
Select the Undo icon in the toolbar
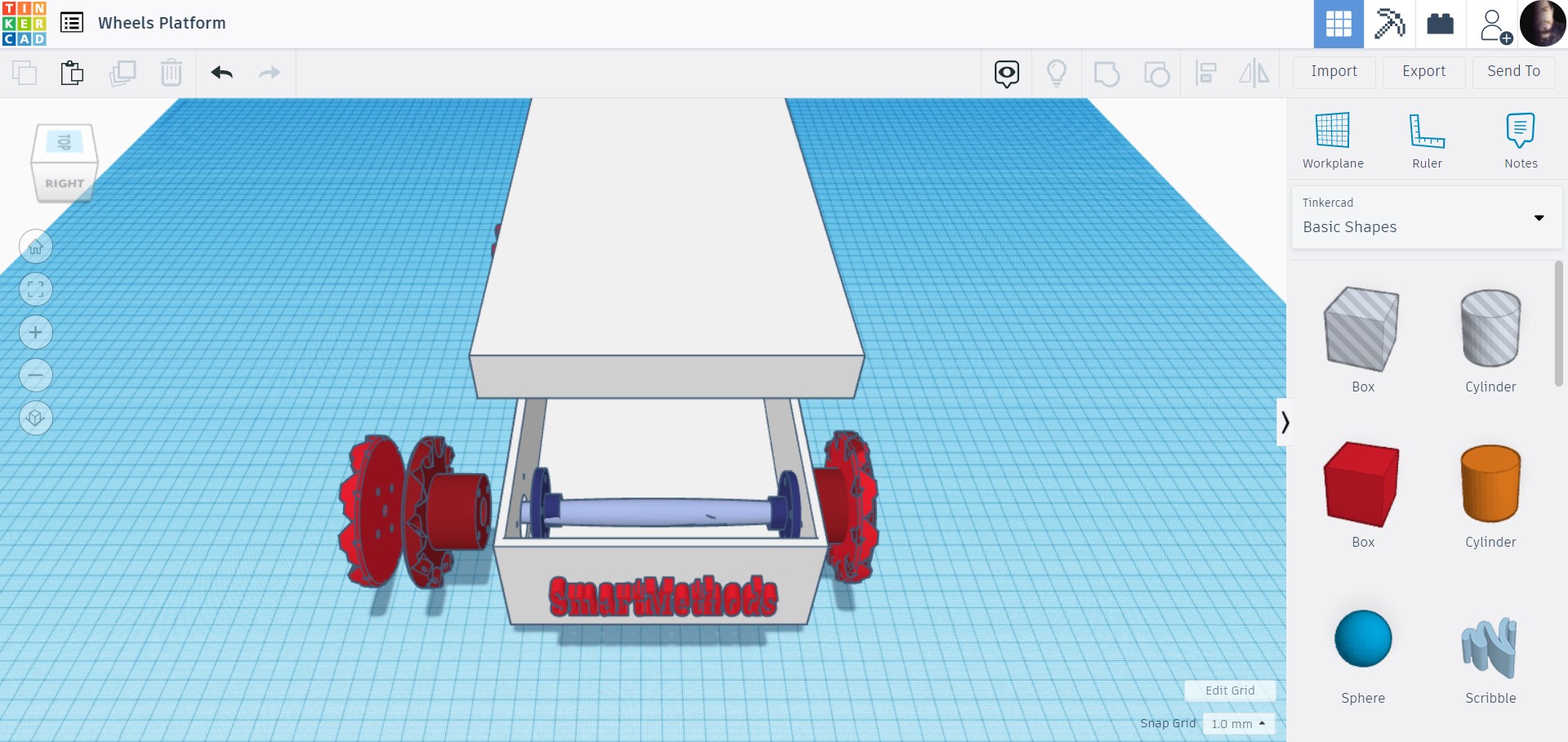pyautogui.click(x=221, y=72)
